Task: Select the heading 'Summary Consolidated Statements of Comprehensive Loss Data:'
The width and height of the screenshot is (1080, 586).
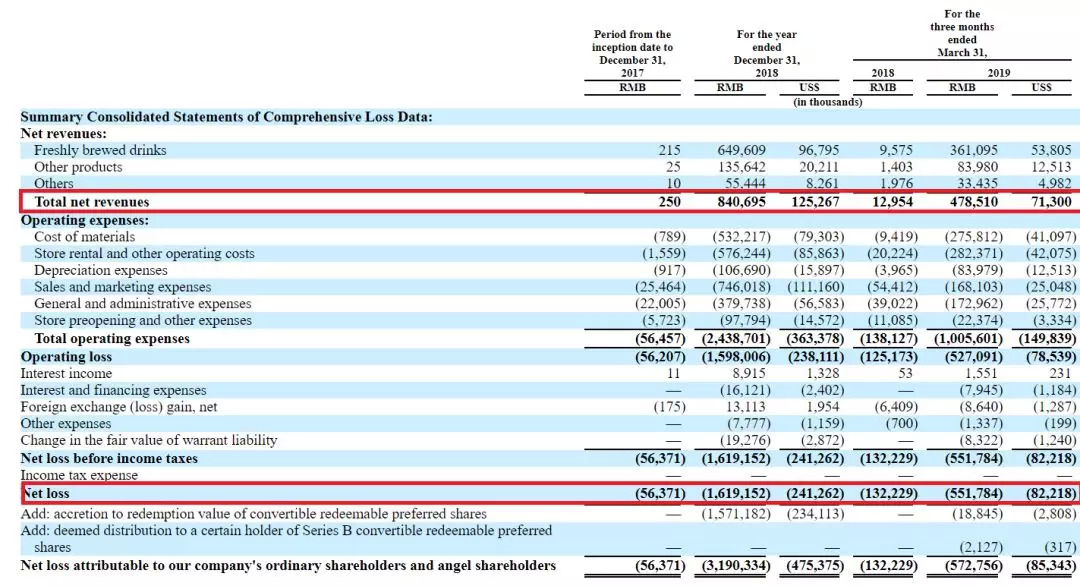Action: (x=227, y=117)
